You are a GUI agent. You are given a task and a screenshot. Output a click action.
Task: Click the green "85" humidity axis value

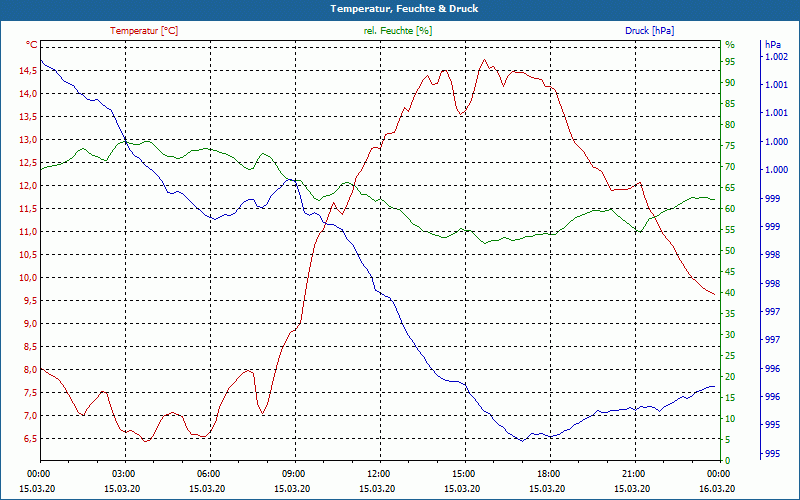coord(730,104)
